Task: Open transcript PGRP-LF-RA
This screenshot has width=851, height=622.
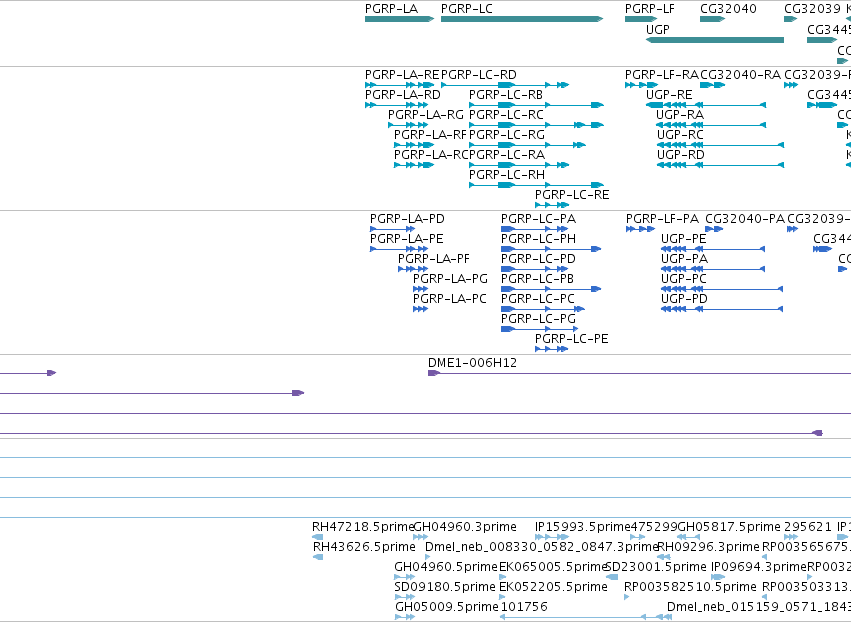Action: [662, 74]
